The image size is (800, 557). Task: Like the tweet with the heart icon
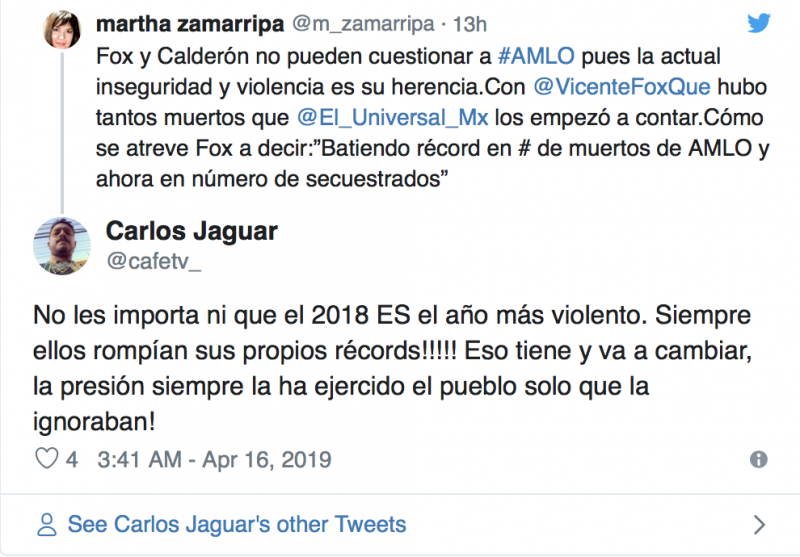pyautogui.click(x=47, y=460)
